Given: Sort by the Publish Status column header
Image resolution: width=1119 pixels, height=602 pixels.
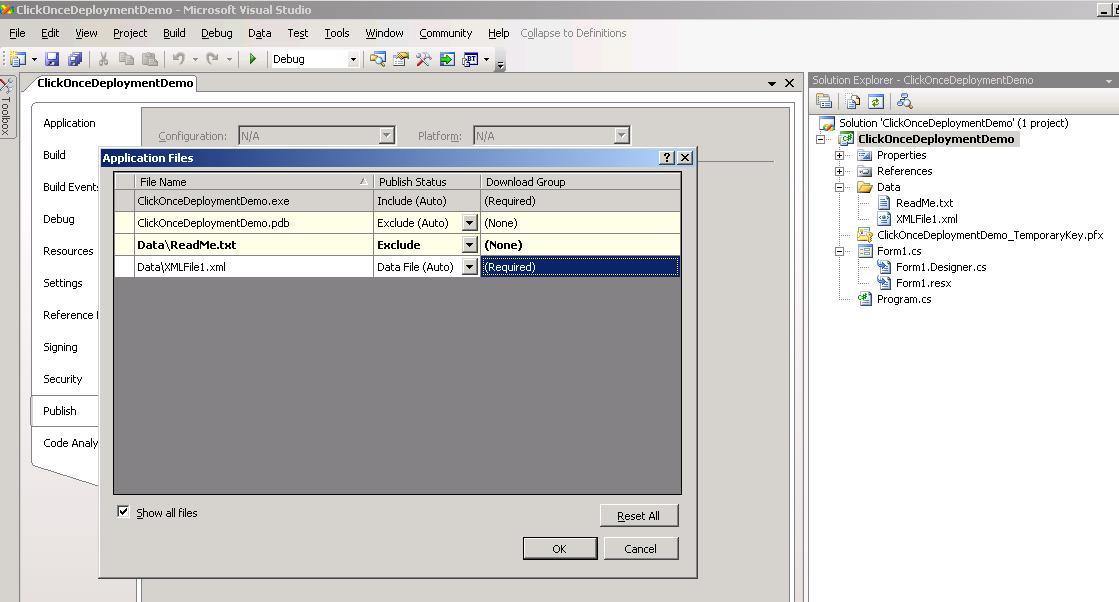Looking at the screenshot, I should [x=427, y=182].
